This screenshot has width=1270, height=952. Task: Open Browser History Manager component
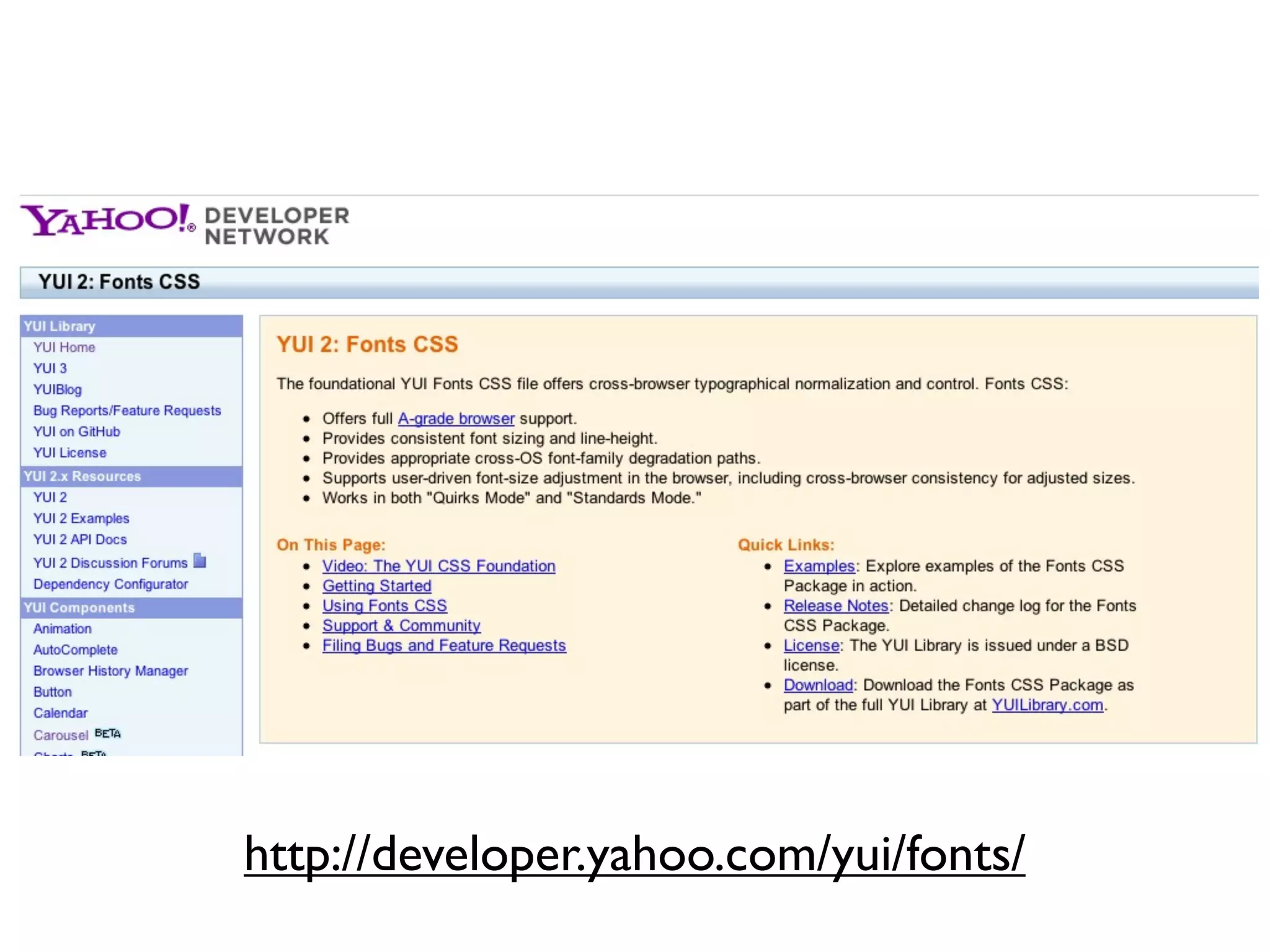111,671
